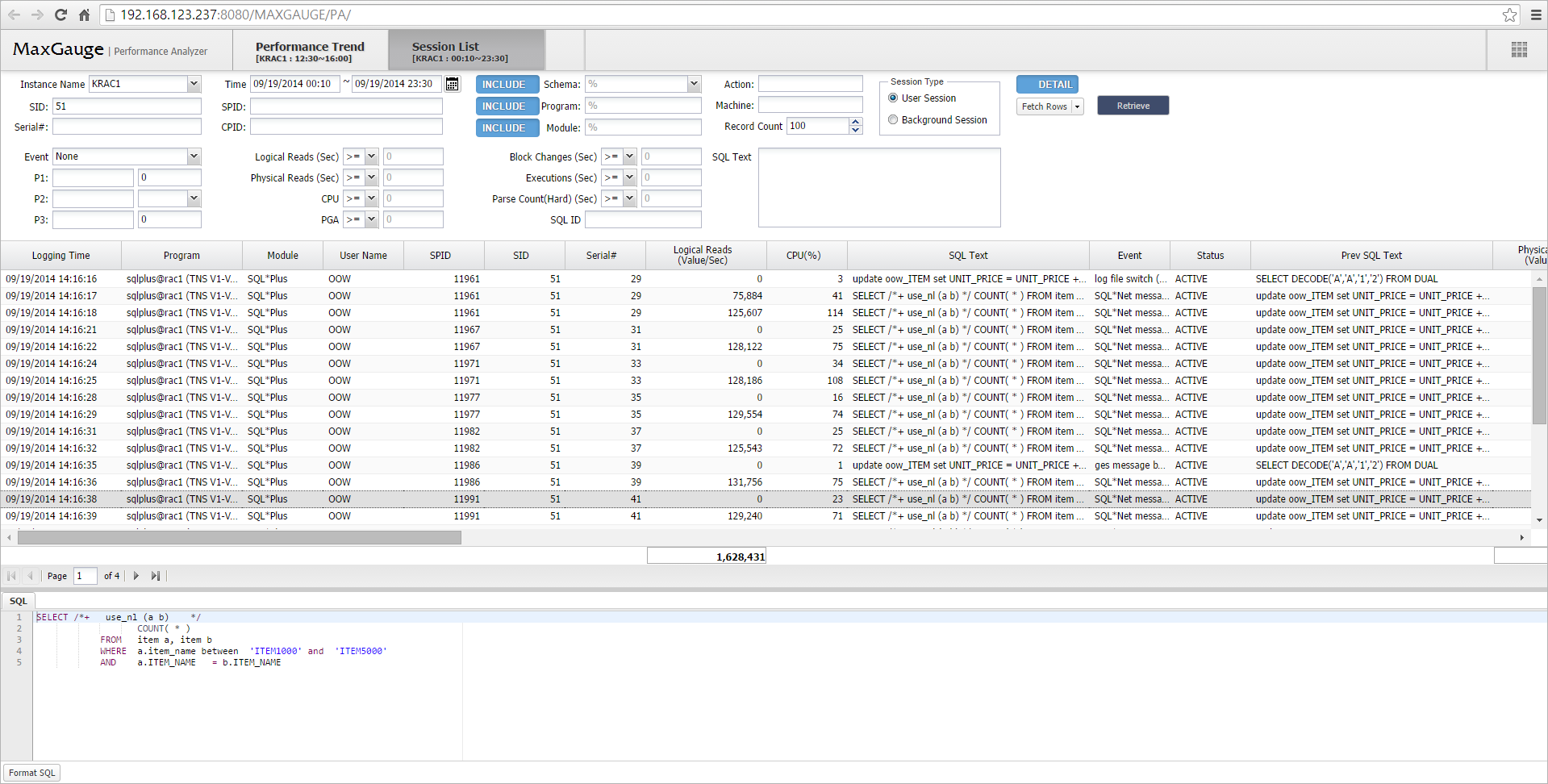Open the Event dropdown showing None
Image resolution: width=1548 pixels, height=784 pixels.
pos(194,156)
